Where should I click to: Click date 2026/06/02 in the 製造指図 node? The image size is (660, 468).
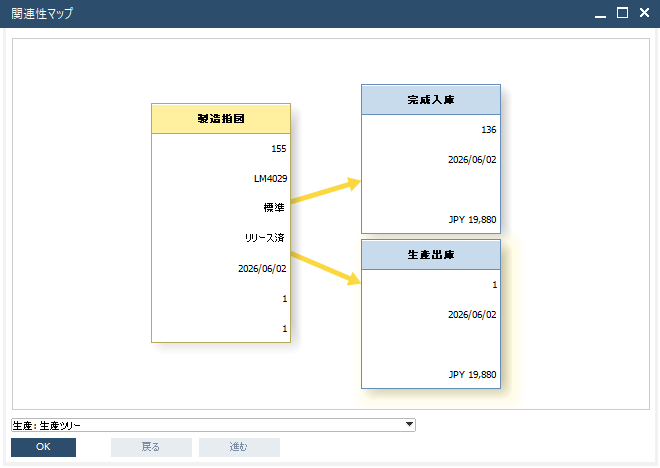click(262, 269)
